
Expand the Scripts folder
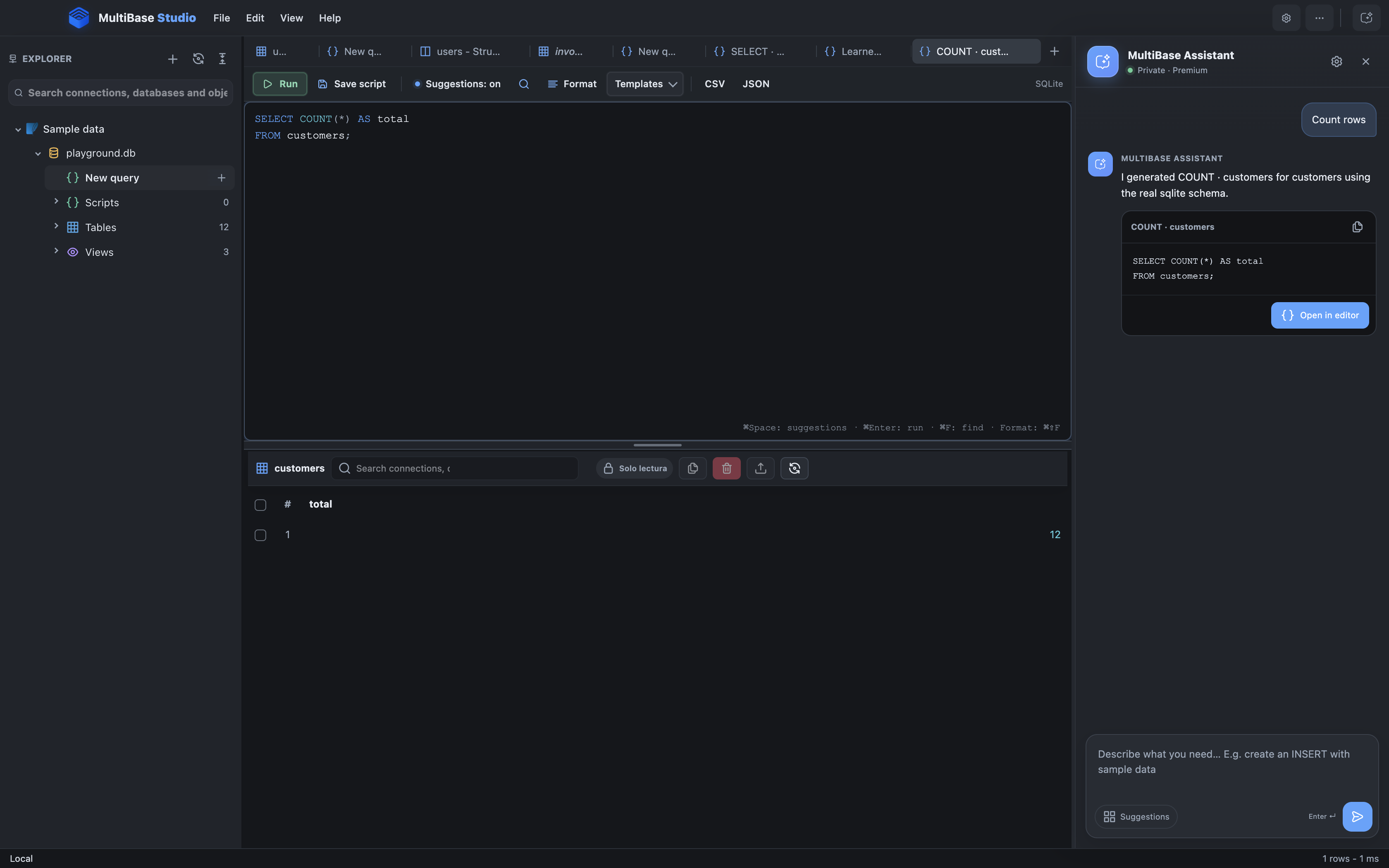56,202
